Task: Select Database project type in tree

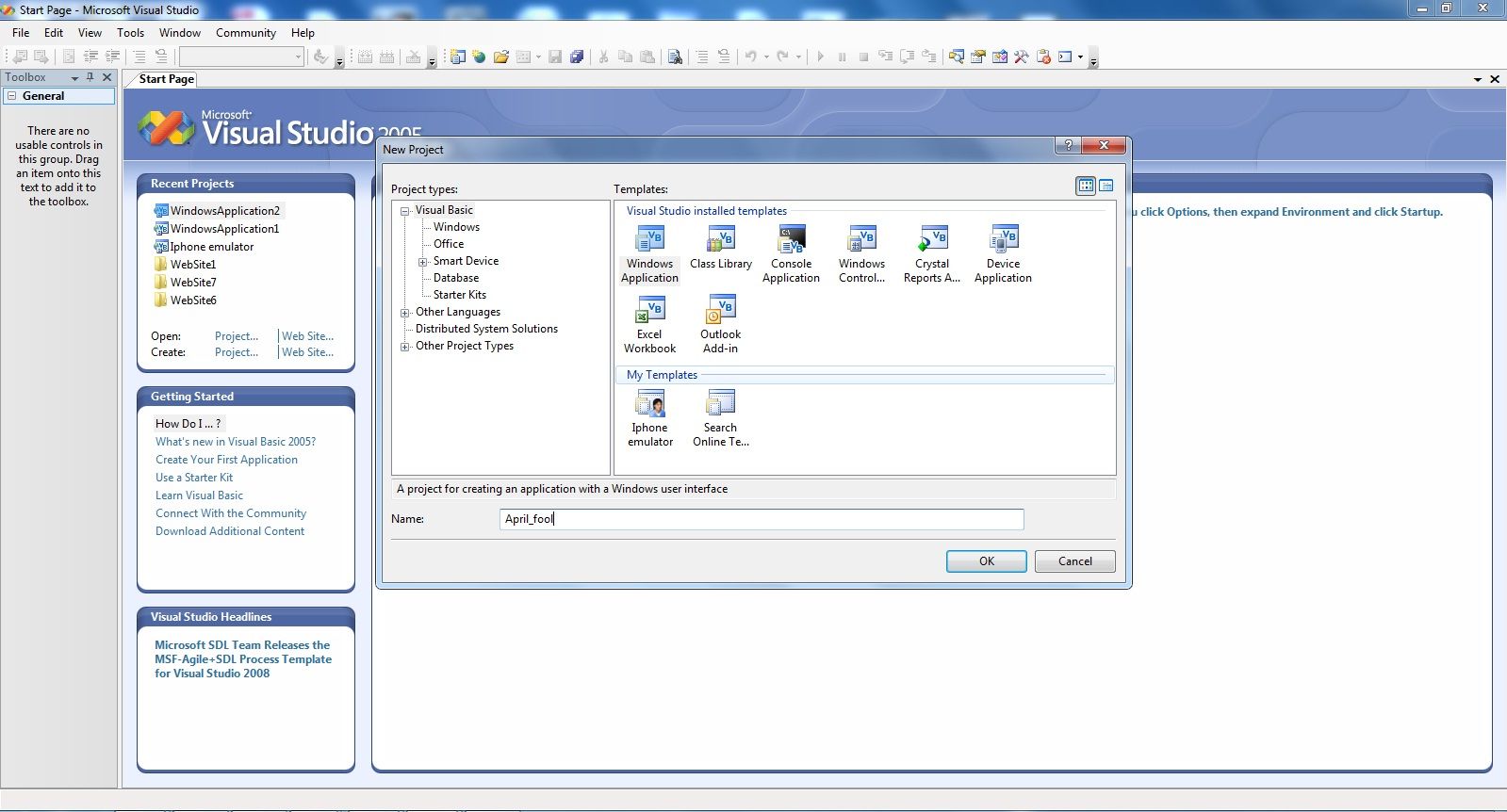Action: (456, 278)
